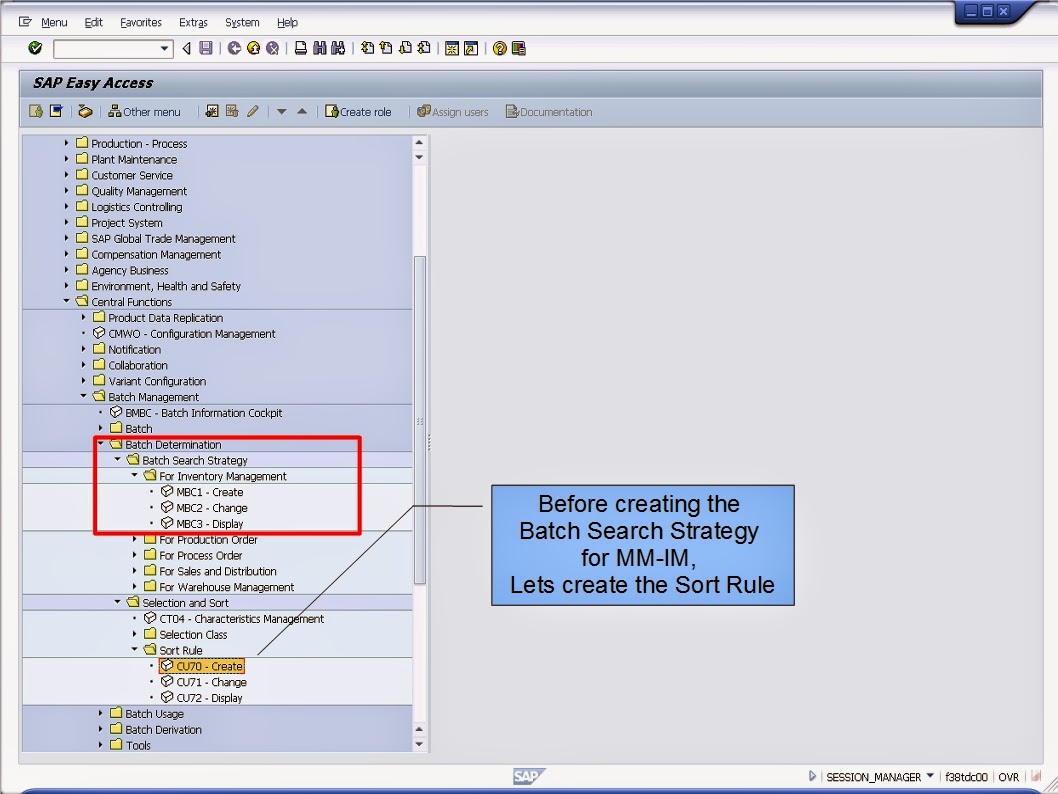Click the Customize Local Layout icon
This screenshot has width=1058, height=794.
point(518,48)
